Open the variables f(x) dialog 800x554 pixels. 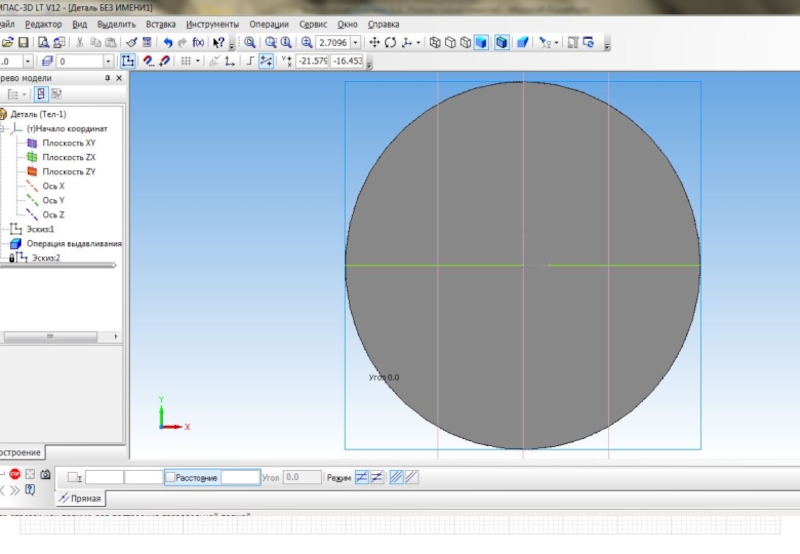(x=198, y=42)
